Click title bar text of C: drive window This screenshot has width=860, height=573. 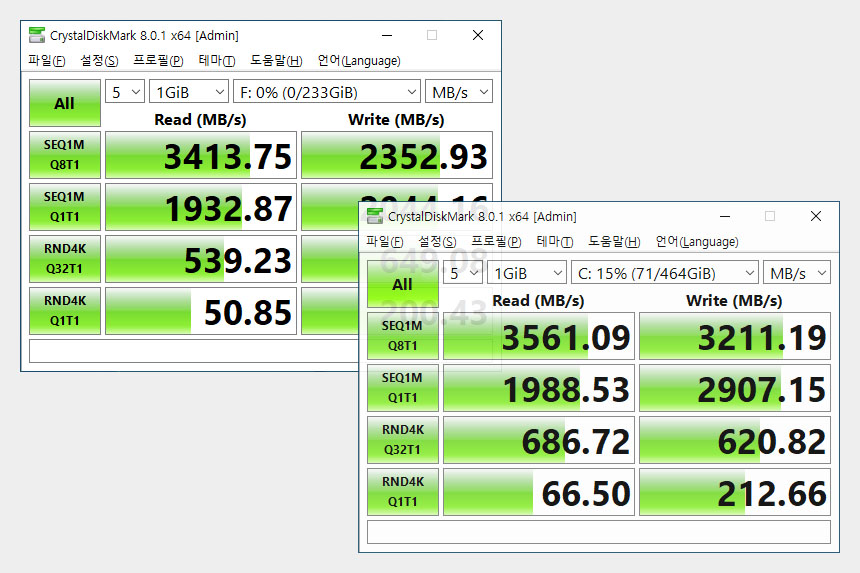tap(482, 217)
